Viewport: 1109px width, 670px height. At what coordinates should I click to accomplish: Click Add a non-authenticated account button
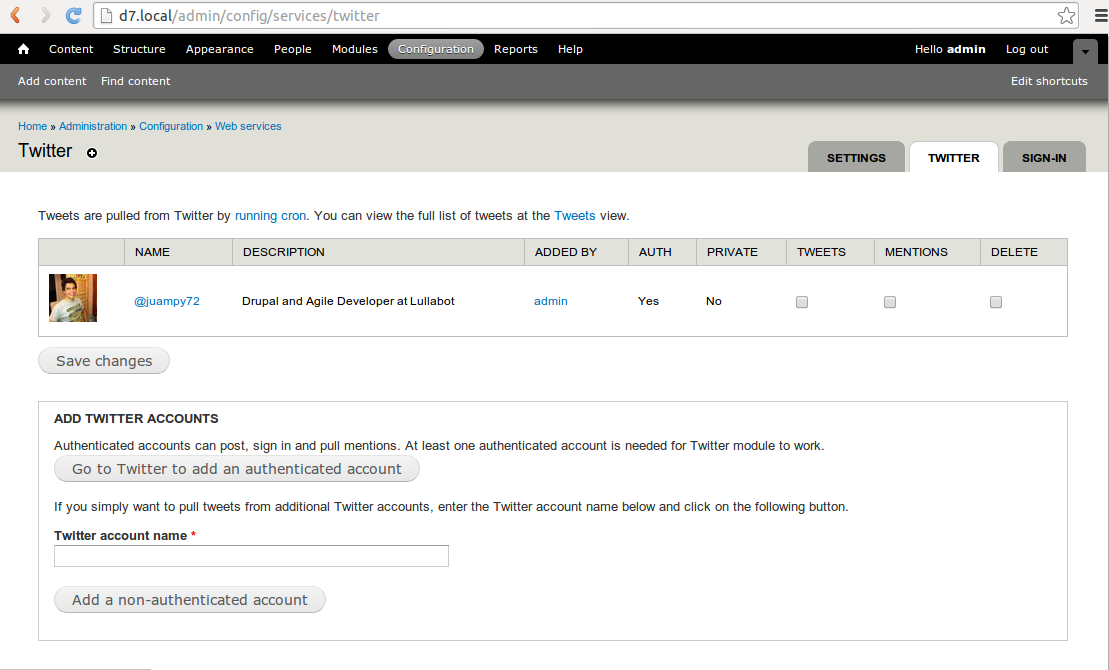point(190,600)
